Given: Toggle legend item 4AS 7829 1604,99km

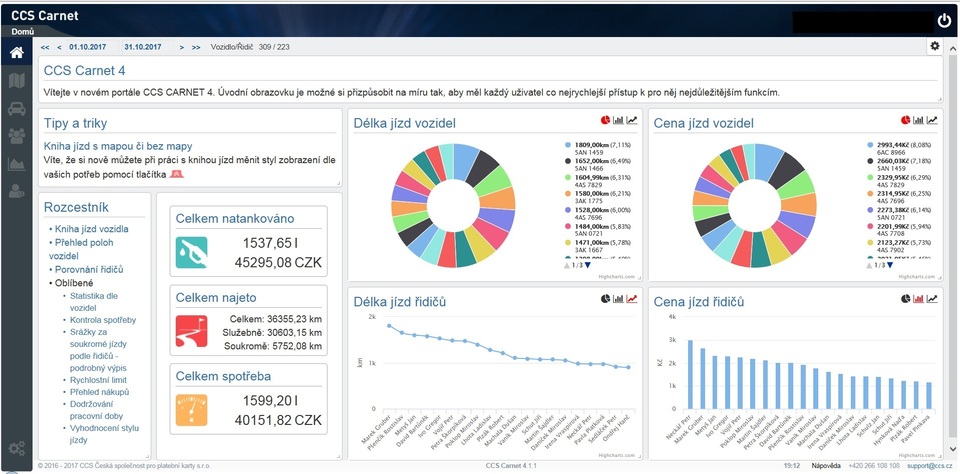Looking at the screenshot, I should coord(596,181).
